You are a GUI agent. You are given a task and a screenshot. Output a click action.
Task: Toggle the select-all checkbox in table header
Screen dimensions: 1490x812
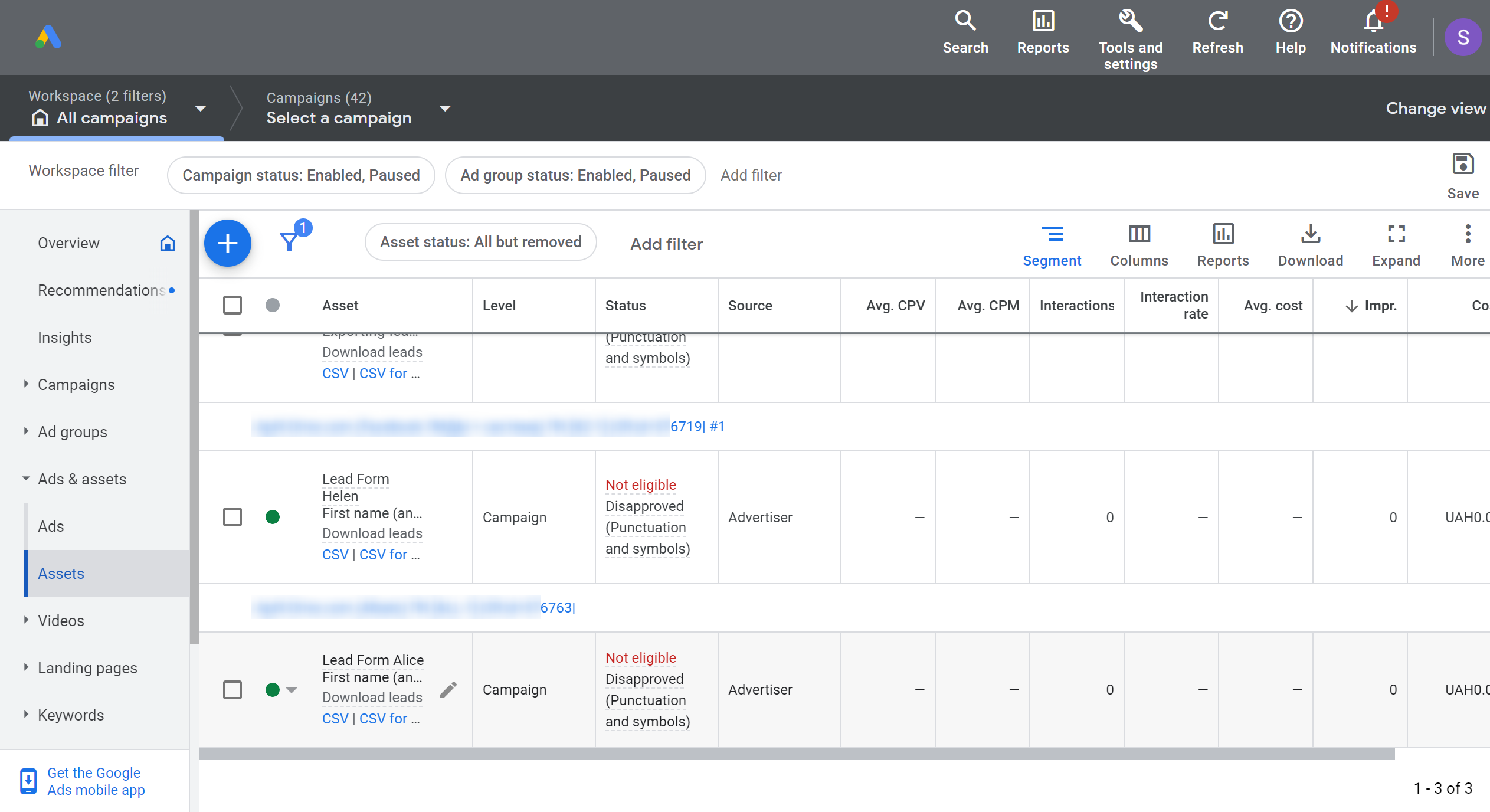pyautogui.click(x=232, y=306)
